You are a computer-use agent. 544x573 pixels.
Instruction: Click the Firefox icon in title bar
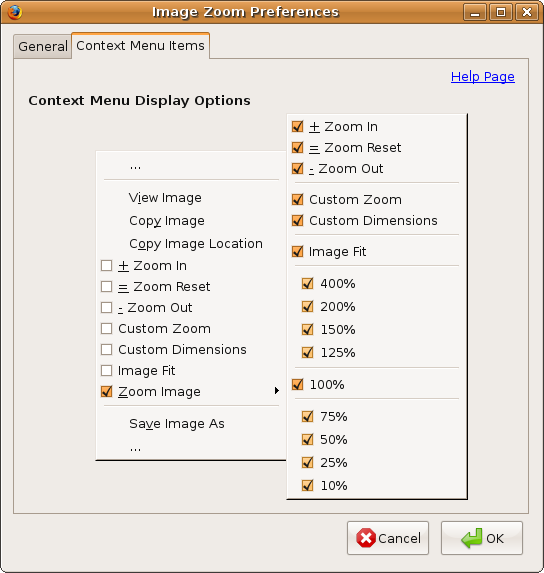(15, 12)
